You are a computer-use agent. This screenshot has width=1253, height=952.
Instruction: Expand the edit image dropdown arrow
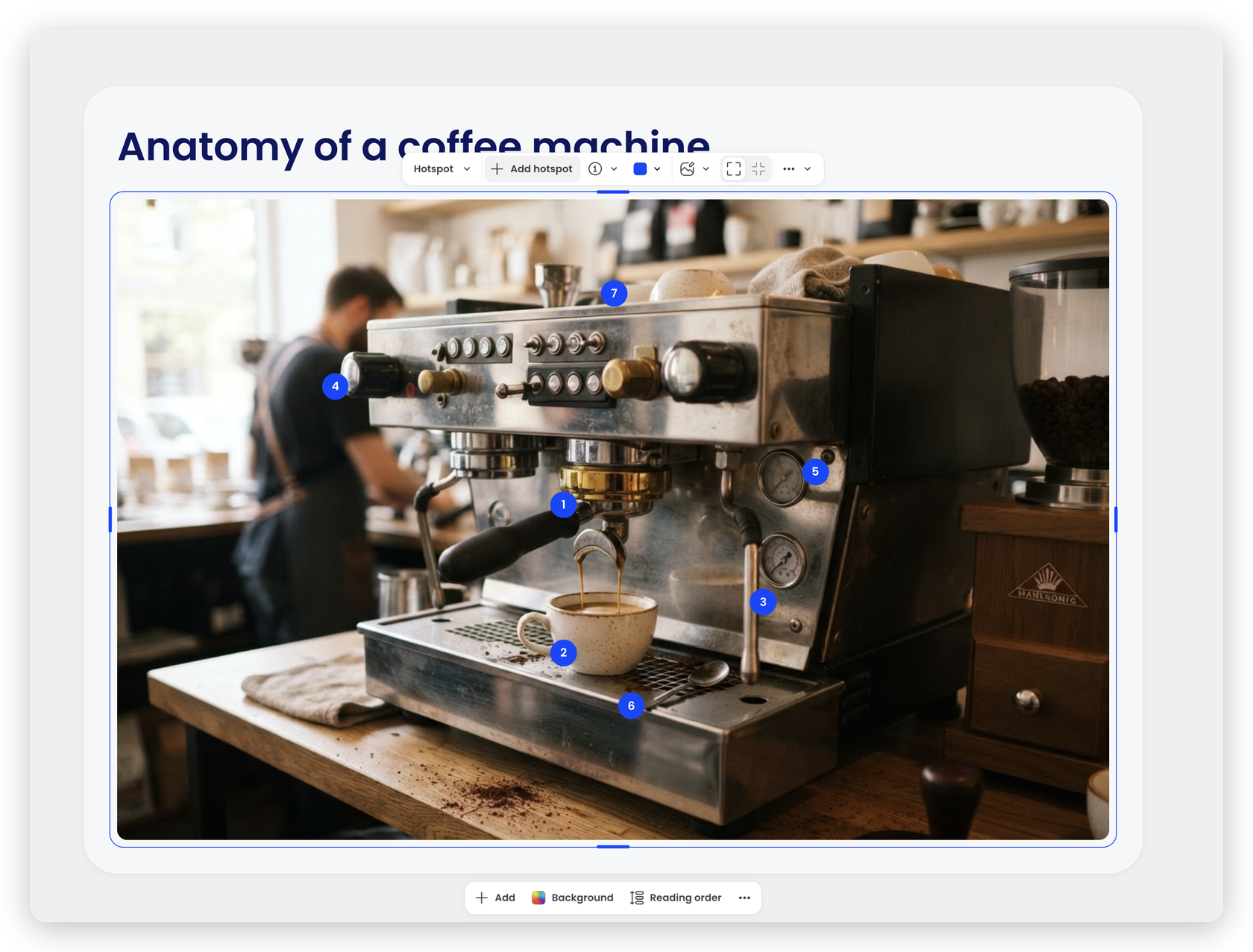[x=706, y=169]
